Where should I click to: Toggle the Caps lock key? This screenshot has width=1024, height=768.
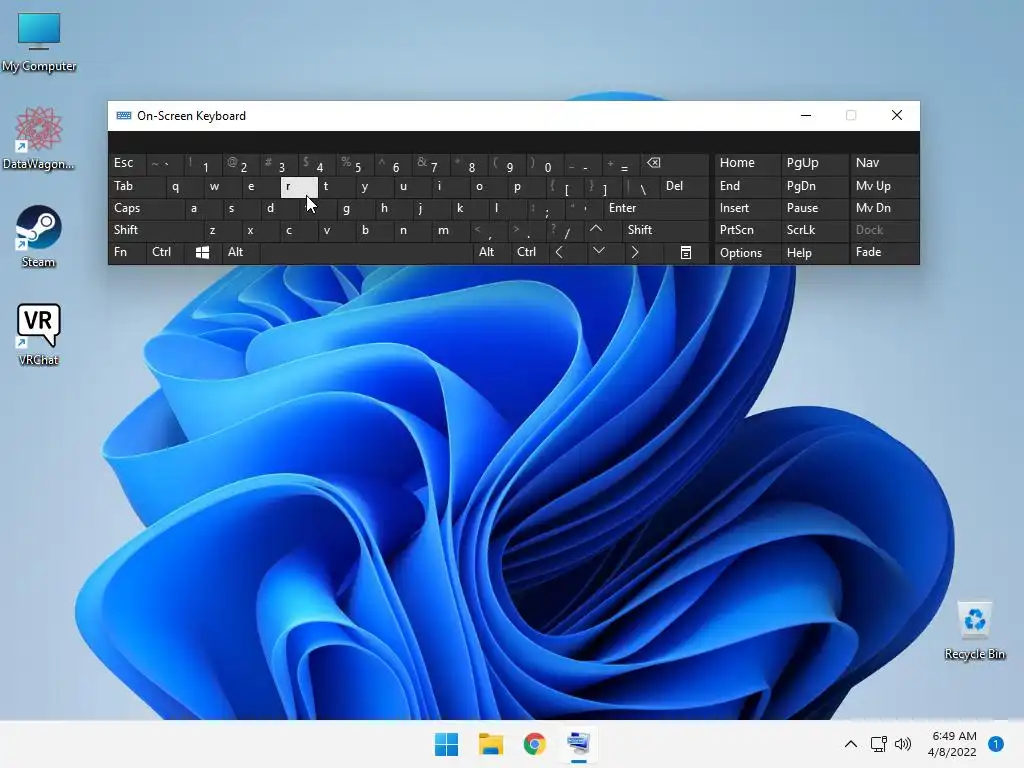tap(146, 208)
